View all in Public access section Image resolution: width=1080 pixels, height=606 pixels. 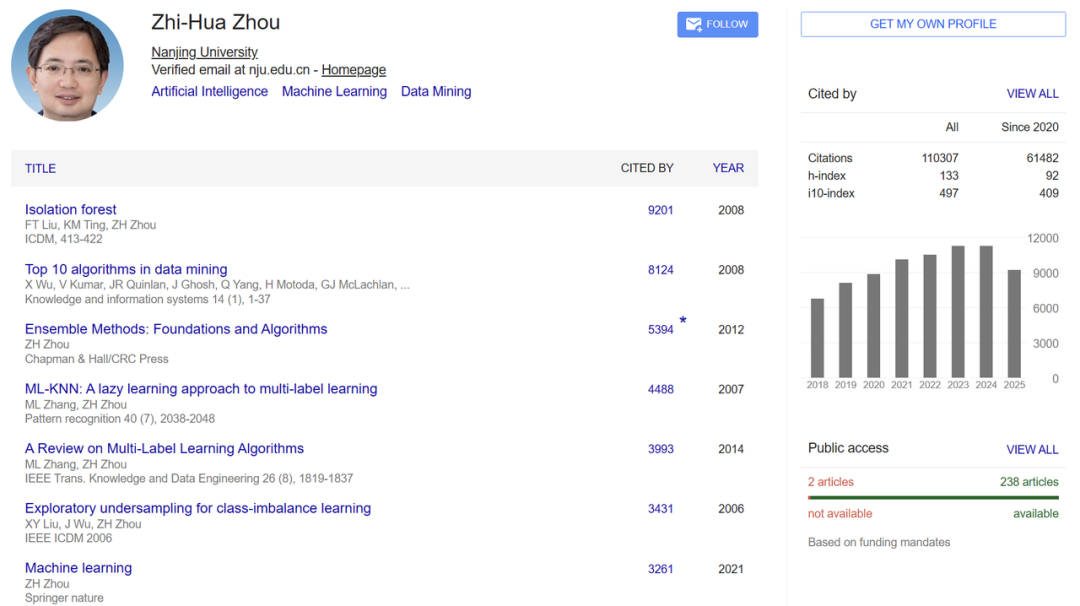1032,450
